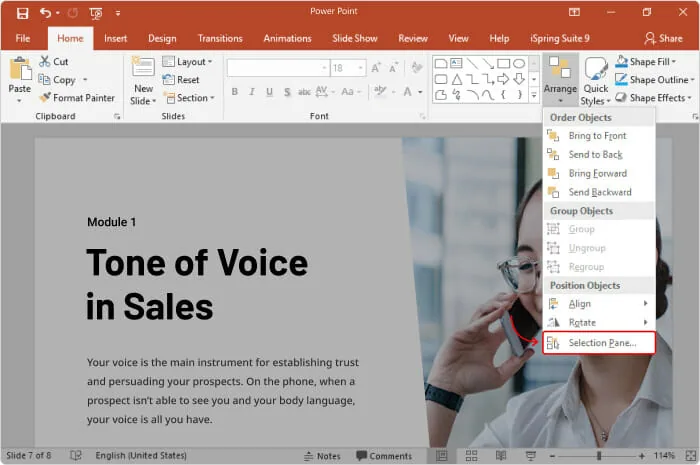Viewport: 700px width, 465px height.
Task: Open font color dropdown arrow
Action: (420, 92)
